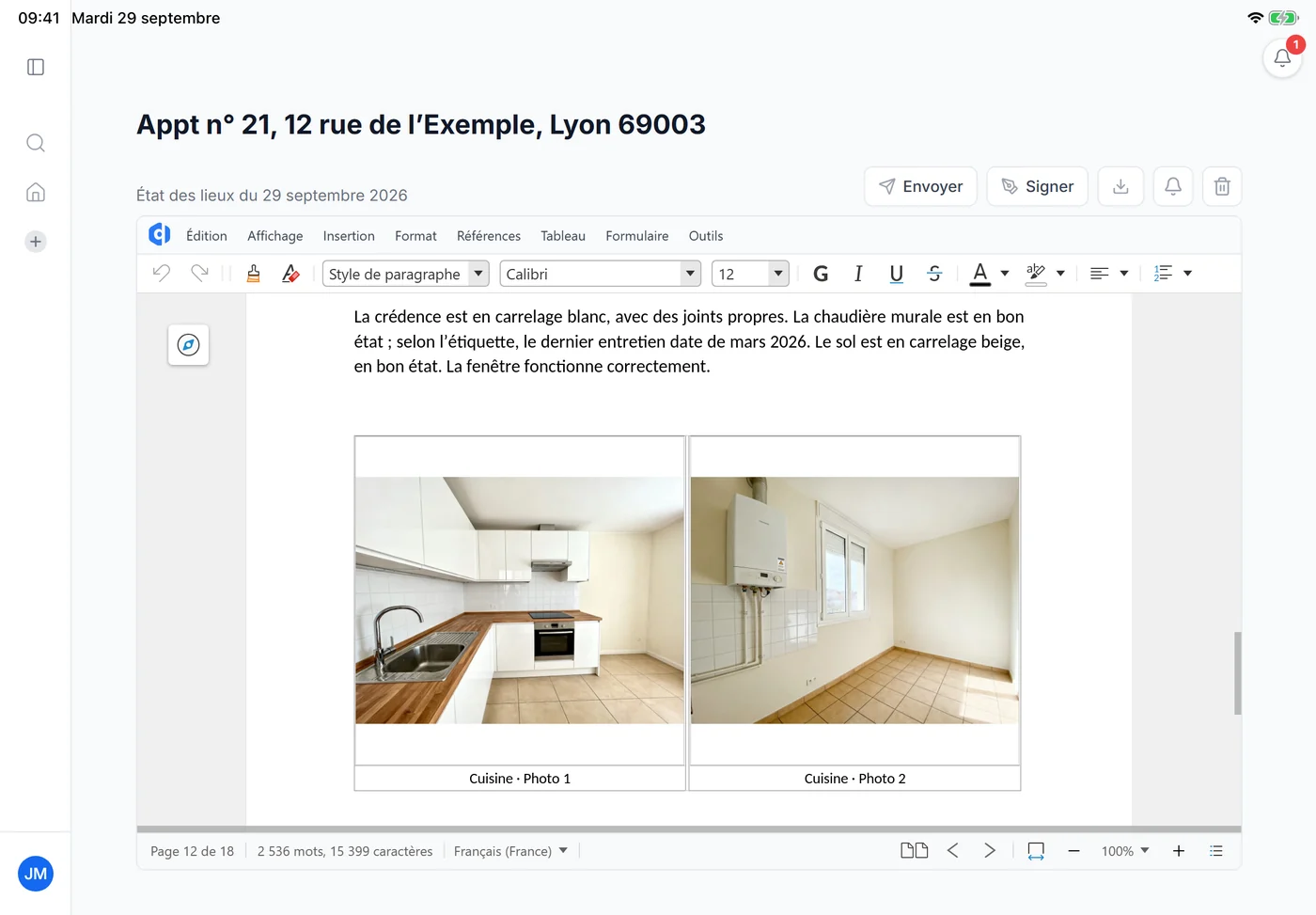Image resolution: width=1316 pixels, height=915 pixels.
Task: Click the plus button in sidebar
Action: [36, 242]
